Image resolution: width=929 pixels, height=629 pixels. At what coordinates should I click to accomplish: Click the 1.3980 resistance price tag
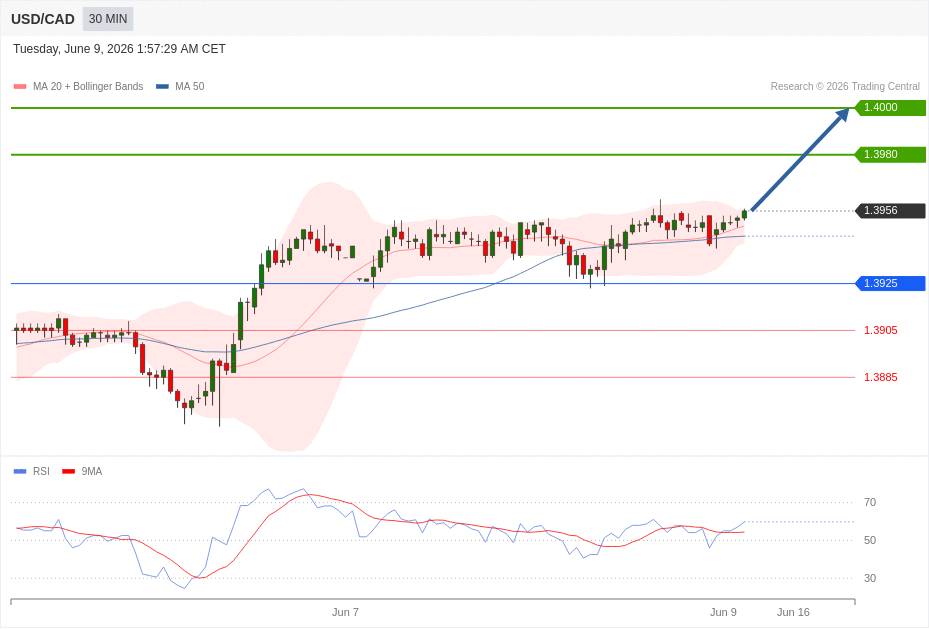[890, 154]
